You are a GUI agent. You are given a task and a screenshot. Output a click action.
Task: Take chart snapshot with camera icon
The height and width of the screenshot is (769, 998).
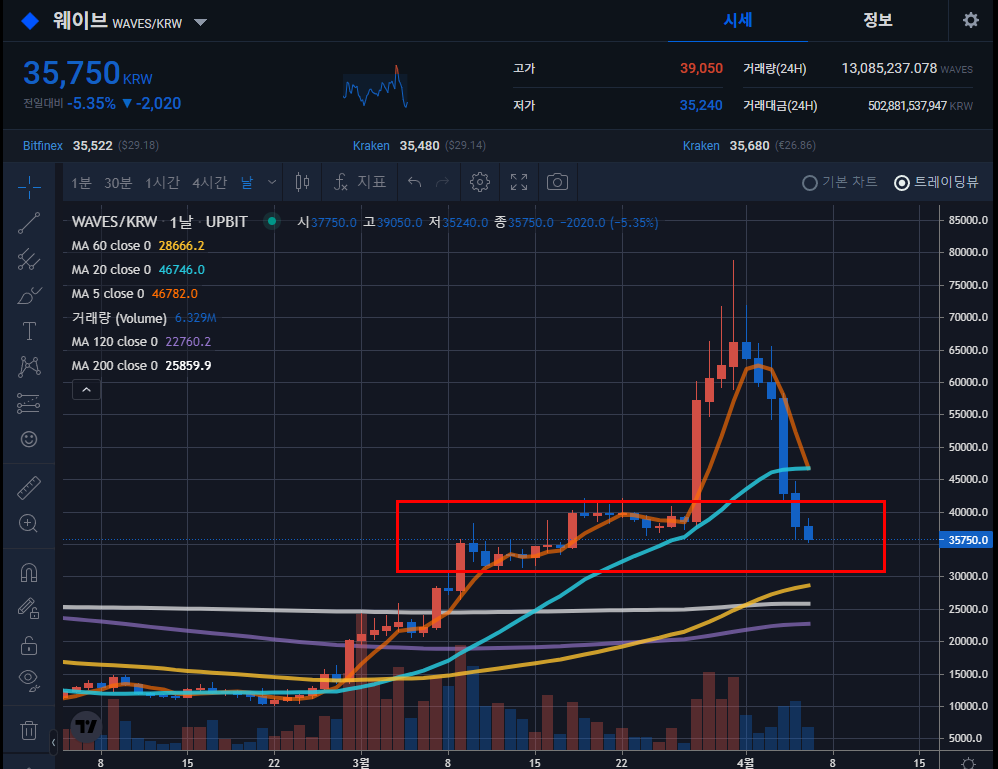pos(558,183)
